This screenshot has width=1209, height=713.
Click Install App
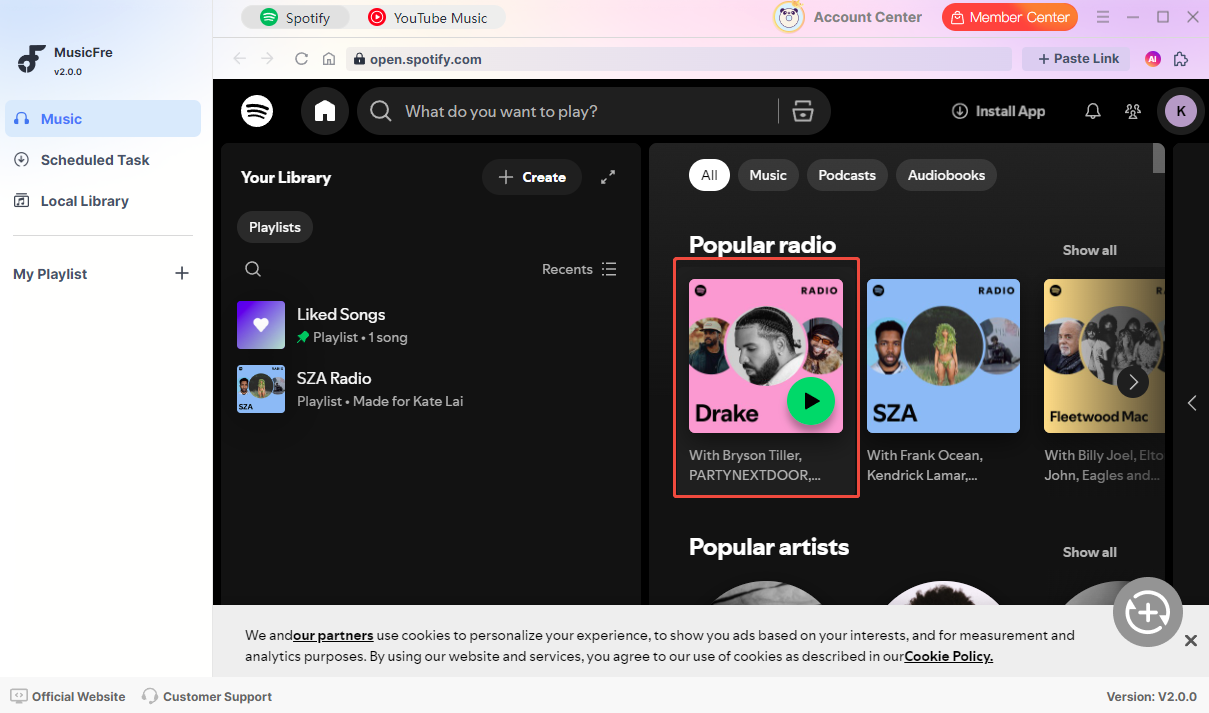pos(998,111)
